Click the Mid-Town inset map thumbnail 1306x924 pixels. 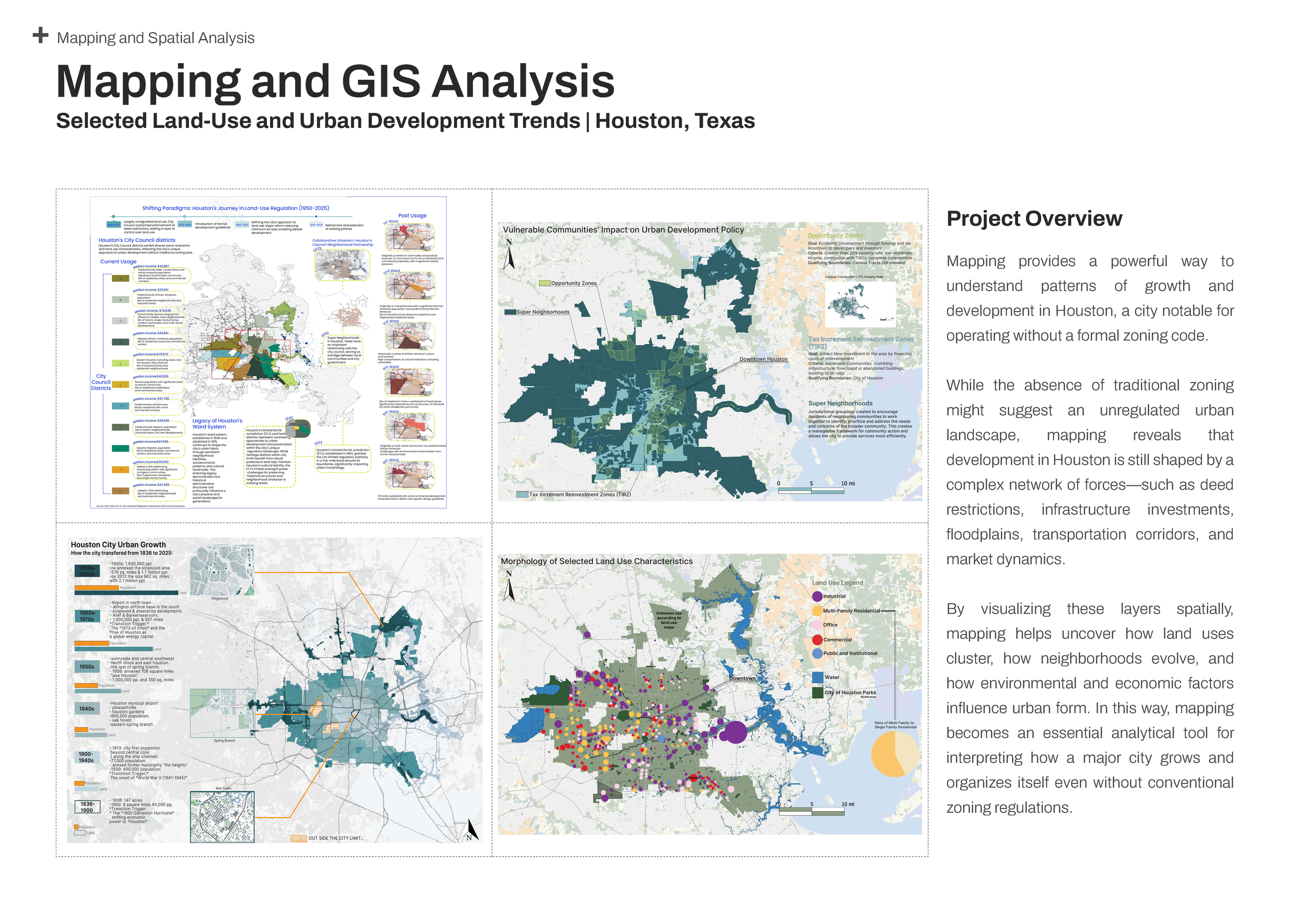(222, 816)
